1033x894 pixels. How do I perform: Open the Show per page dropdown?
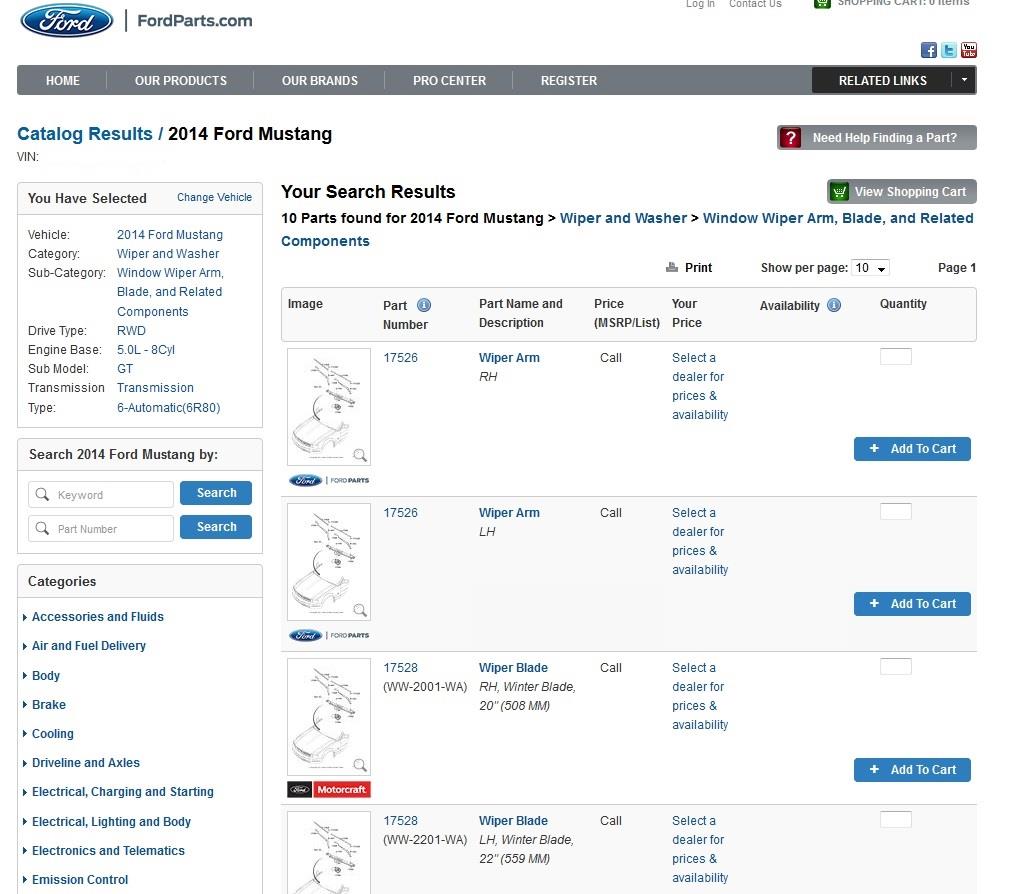pos(870,267)
